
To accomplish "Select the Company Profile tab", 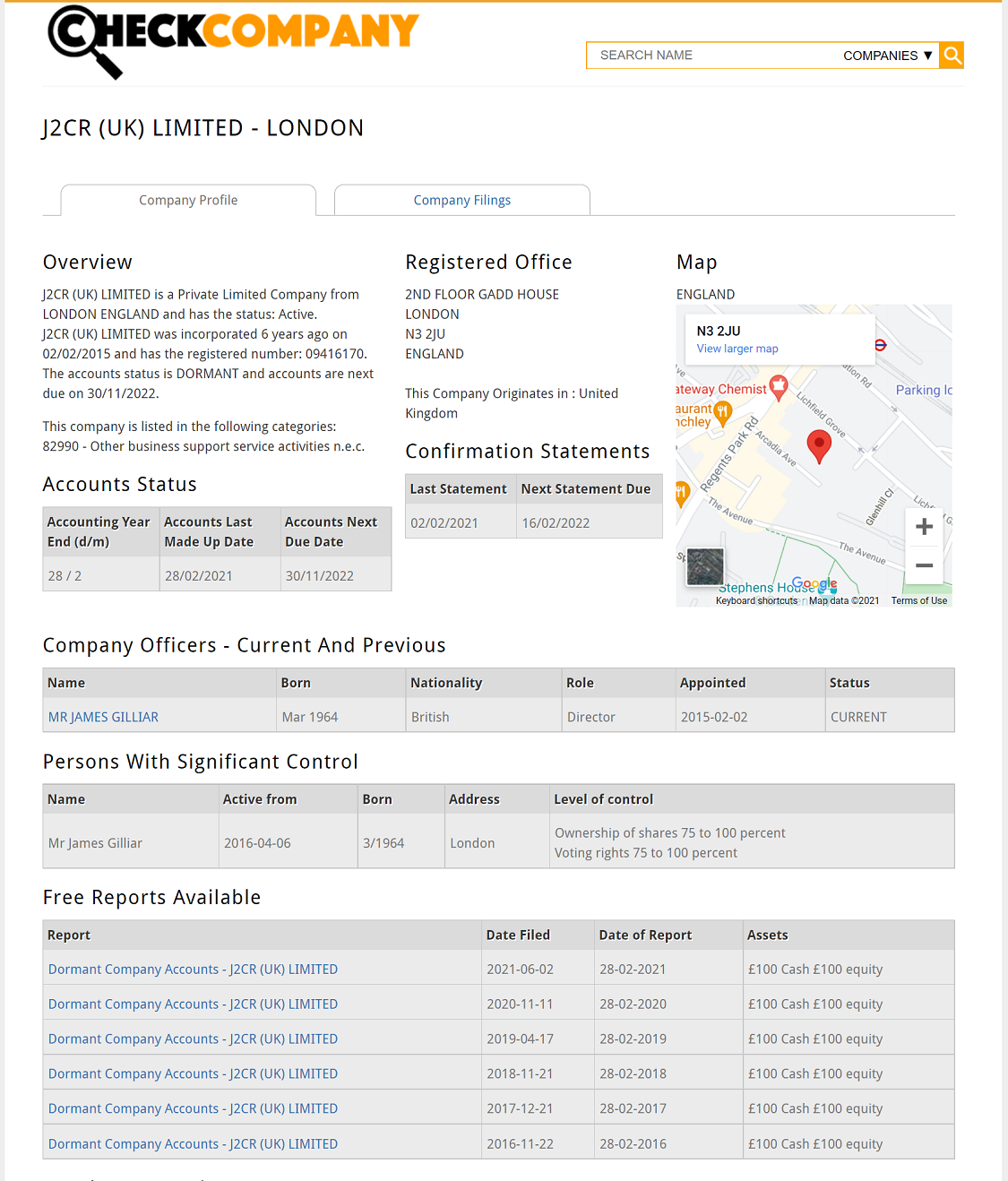I will (188, 201).
